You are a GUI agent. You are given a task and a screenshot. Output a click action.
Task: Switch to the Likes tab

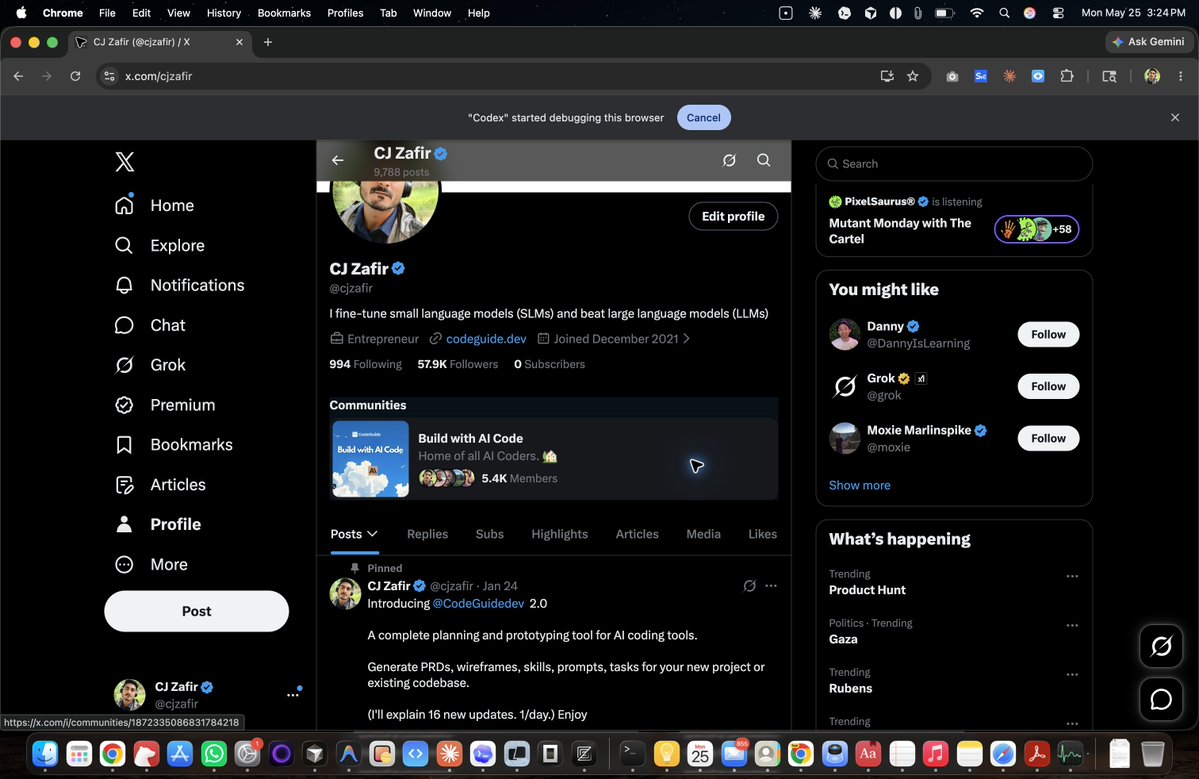(x=762, y=534)
